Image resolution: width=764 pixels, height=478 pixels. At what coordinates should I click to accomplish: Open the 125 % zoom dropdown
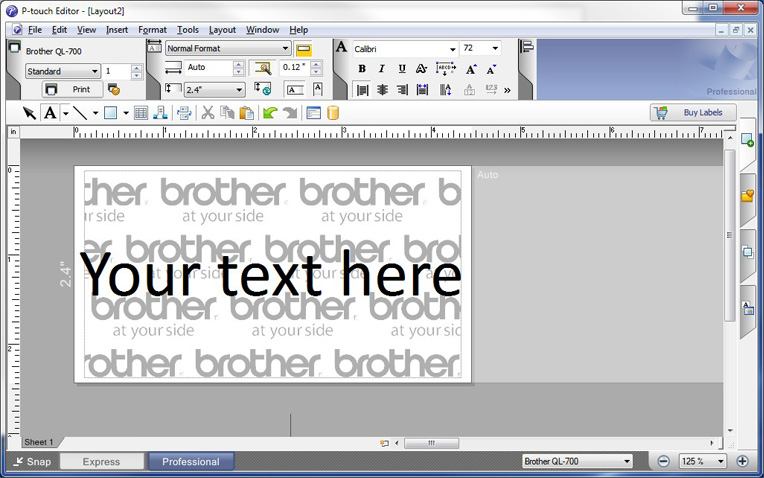[721, 461]
